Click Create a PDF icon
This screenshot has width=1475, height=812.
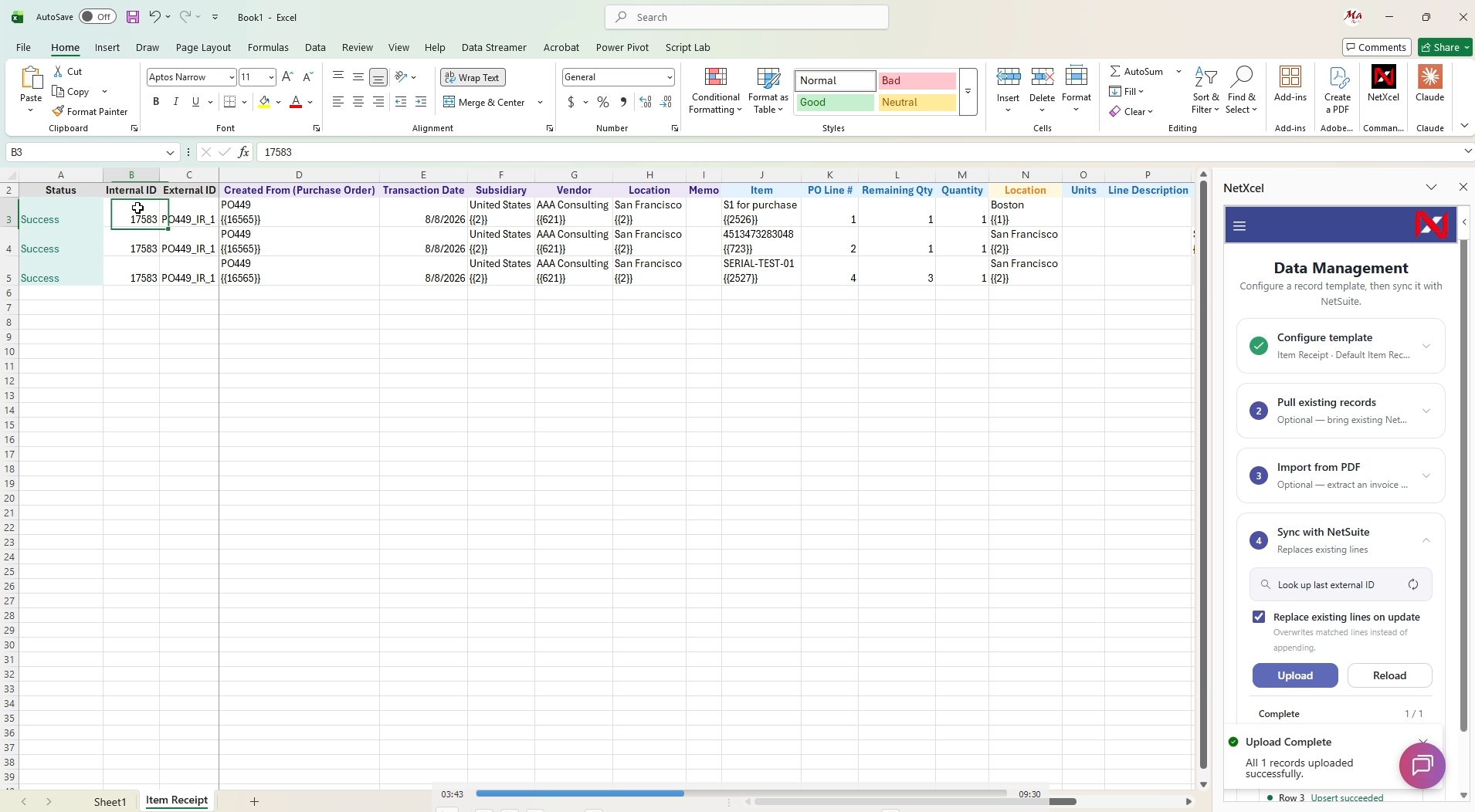1338,90
